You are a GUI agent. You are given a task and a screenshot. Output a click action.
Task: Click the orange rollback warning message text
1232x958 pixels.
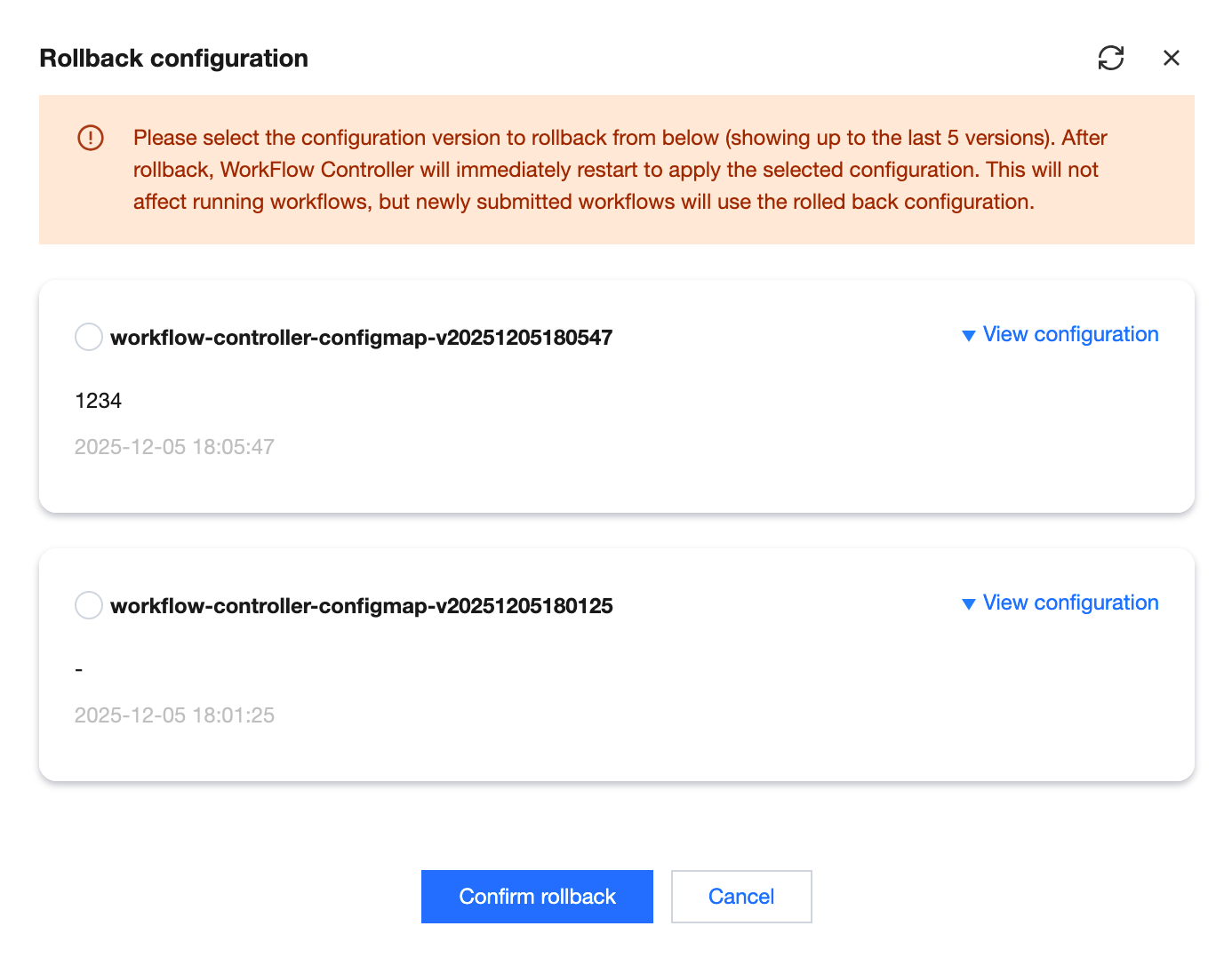pyautogui.click(x=619, y=170)
